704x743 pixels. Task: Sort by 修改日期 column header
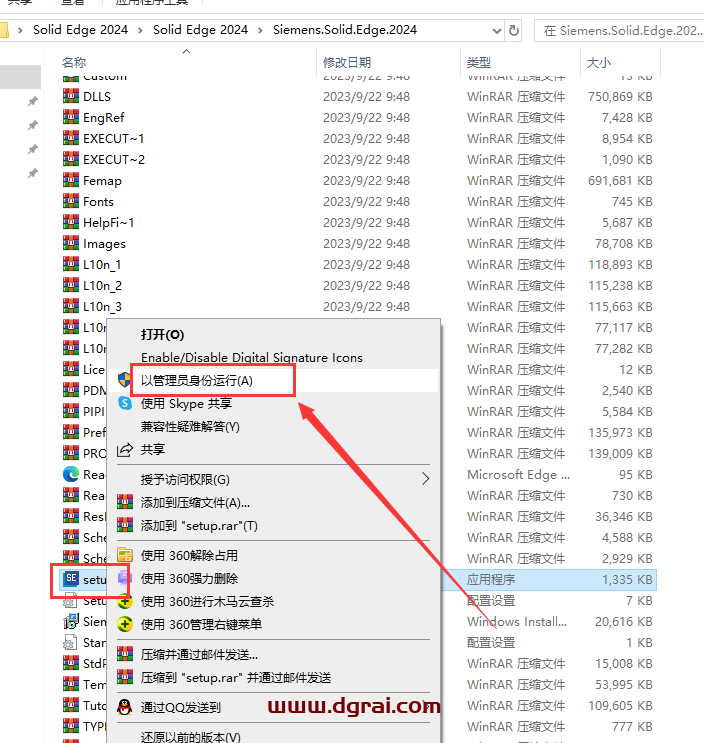pyautogui.click(x=347, y=62)
